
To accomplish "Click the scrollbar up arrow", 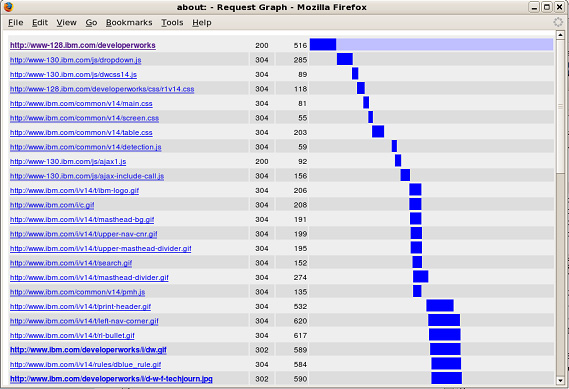I will (560, 35).
